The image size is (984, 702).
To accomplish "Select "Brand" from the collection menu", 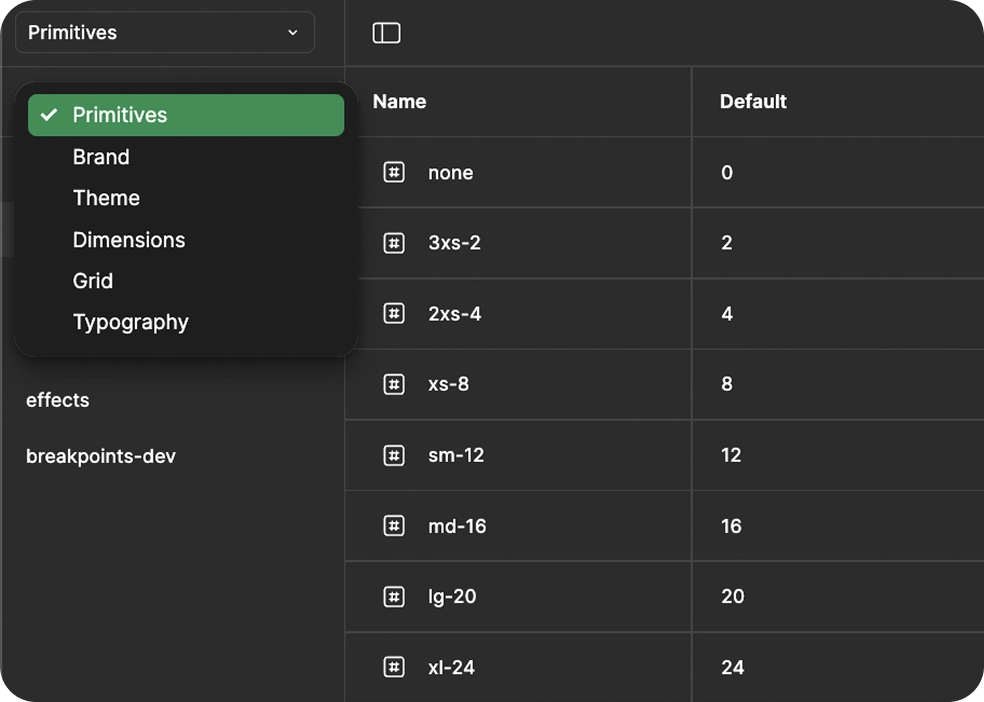I will [100, 156].
